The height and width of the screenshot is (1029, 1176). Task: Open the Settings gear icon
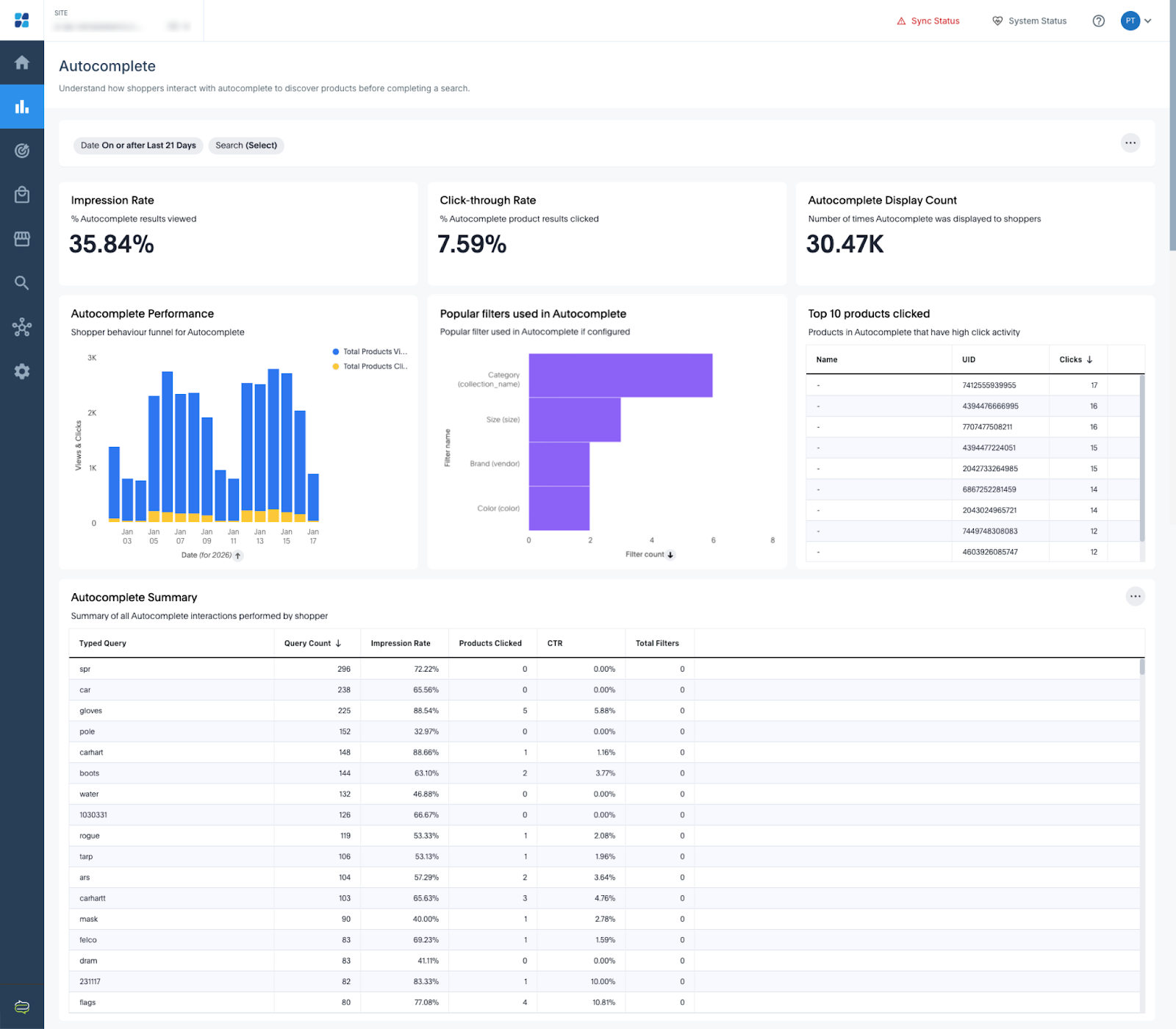tap(22, 371)
